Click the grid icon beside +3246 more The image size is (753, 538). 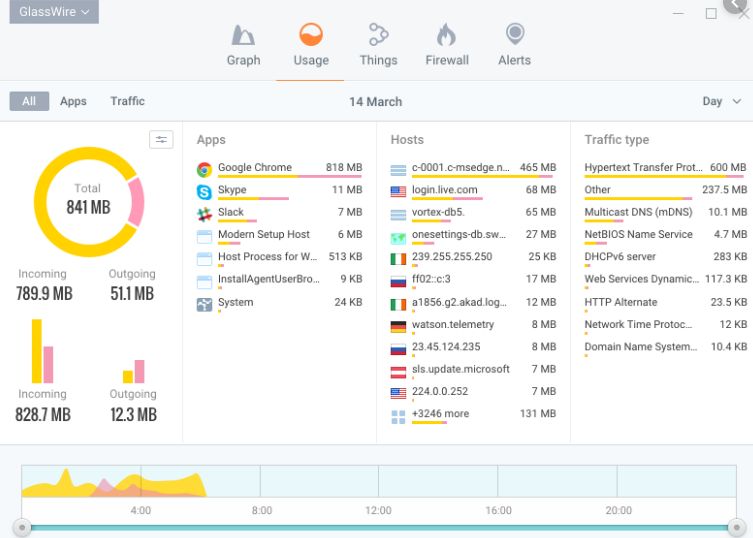coord(398,417)
